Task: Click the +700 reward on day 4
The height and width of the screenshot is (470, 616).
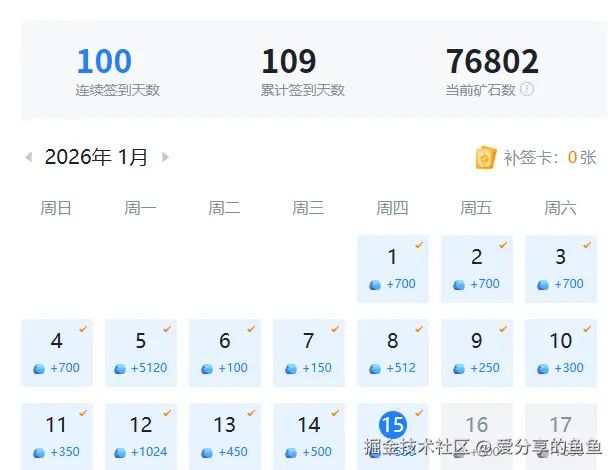Action: [65, 368]
